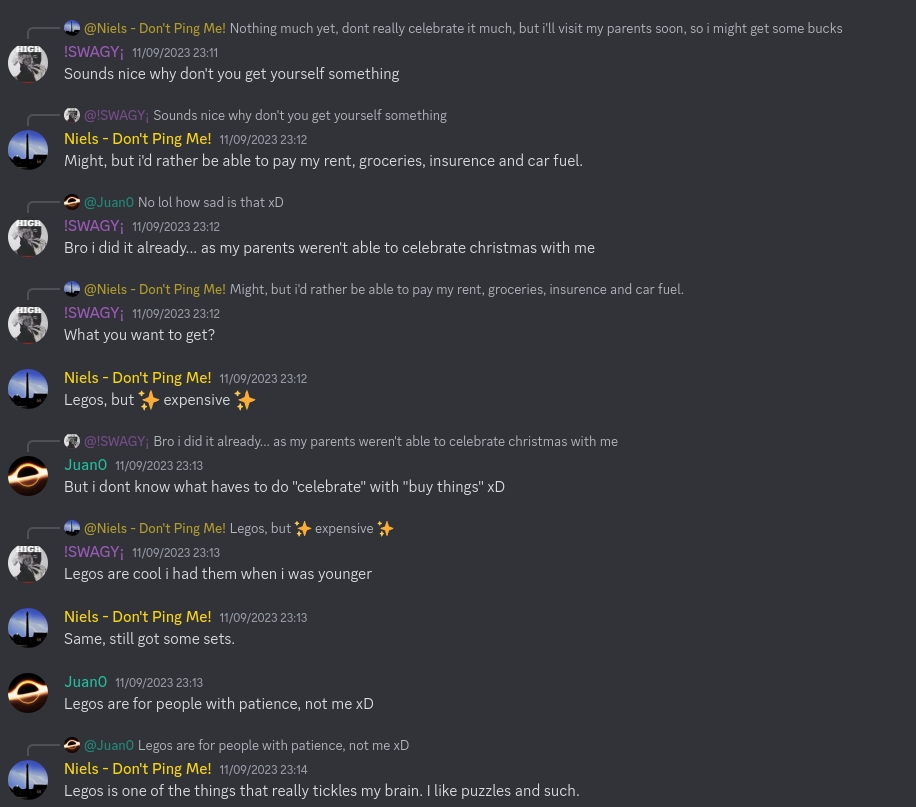Click Juan0's avatar next to celebrate with buy things message
Viewport: 916px width, 807px height.
(x=27, y=476)
